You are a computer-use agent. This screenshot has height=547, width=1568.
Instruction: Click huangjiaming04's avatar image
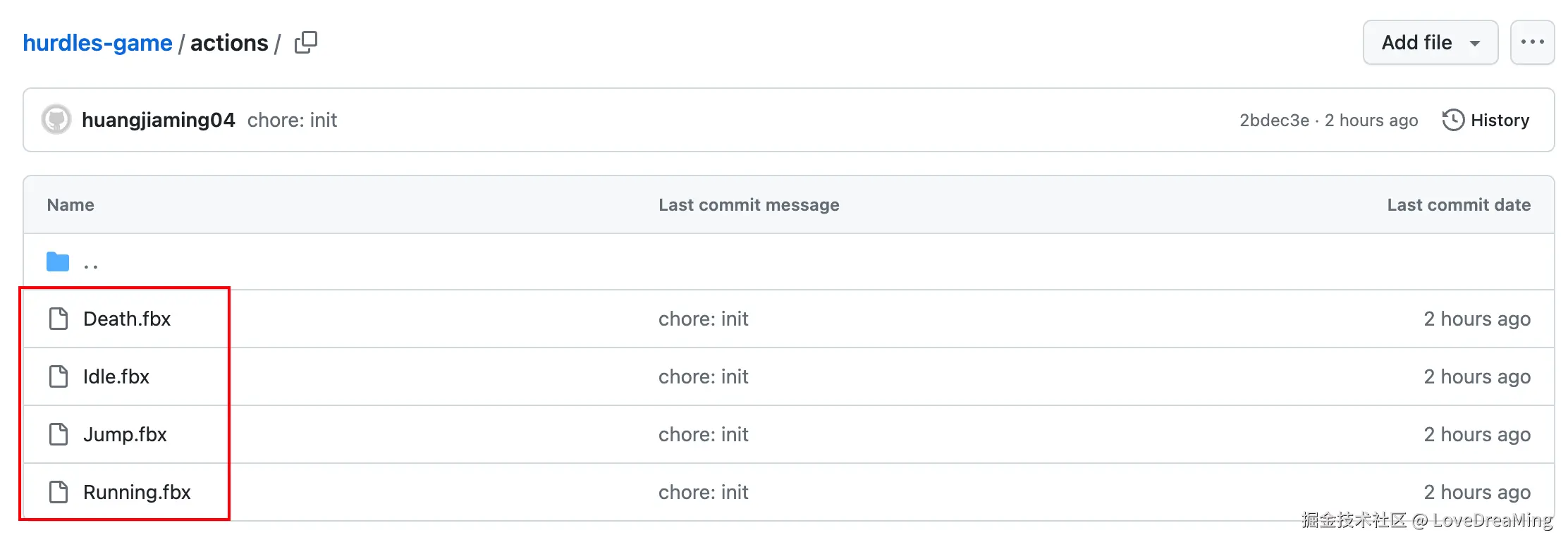(56, 120)
